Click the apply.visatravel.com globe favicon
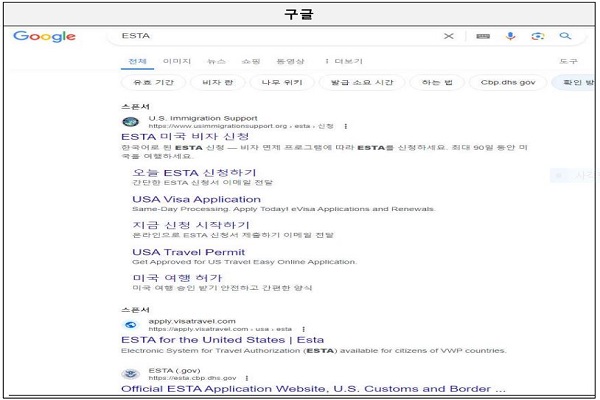This screenshot has height=400, width=600. click(130, 325)
